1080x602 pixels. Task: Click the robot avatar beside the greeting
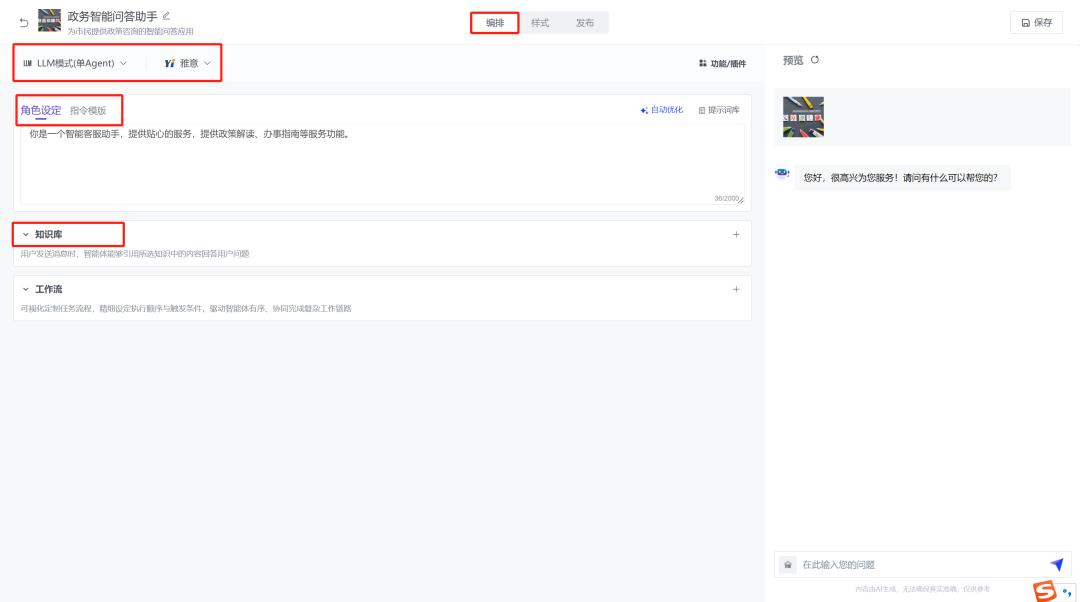[782, 173]
